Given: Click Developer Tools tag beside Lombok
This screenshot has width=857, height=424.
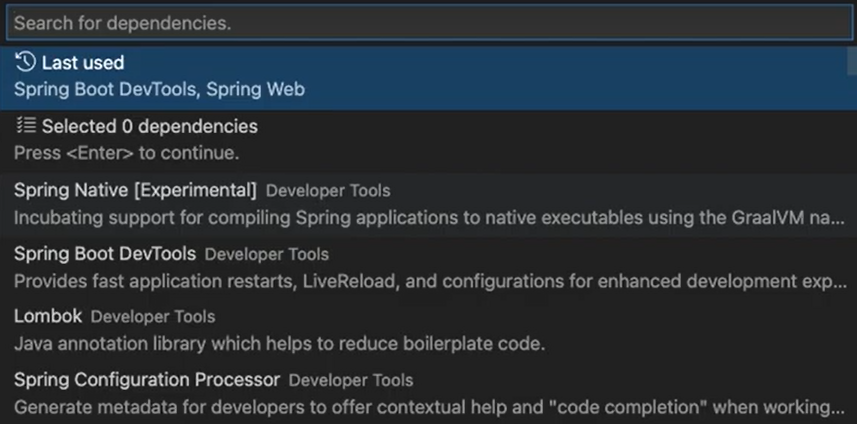Looking at the screenshot, I should [153, 318].
